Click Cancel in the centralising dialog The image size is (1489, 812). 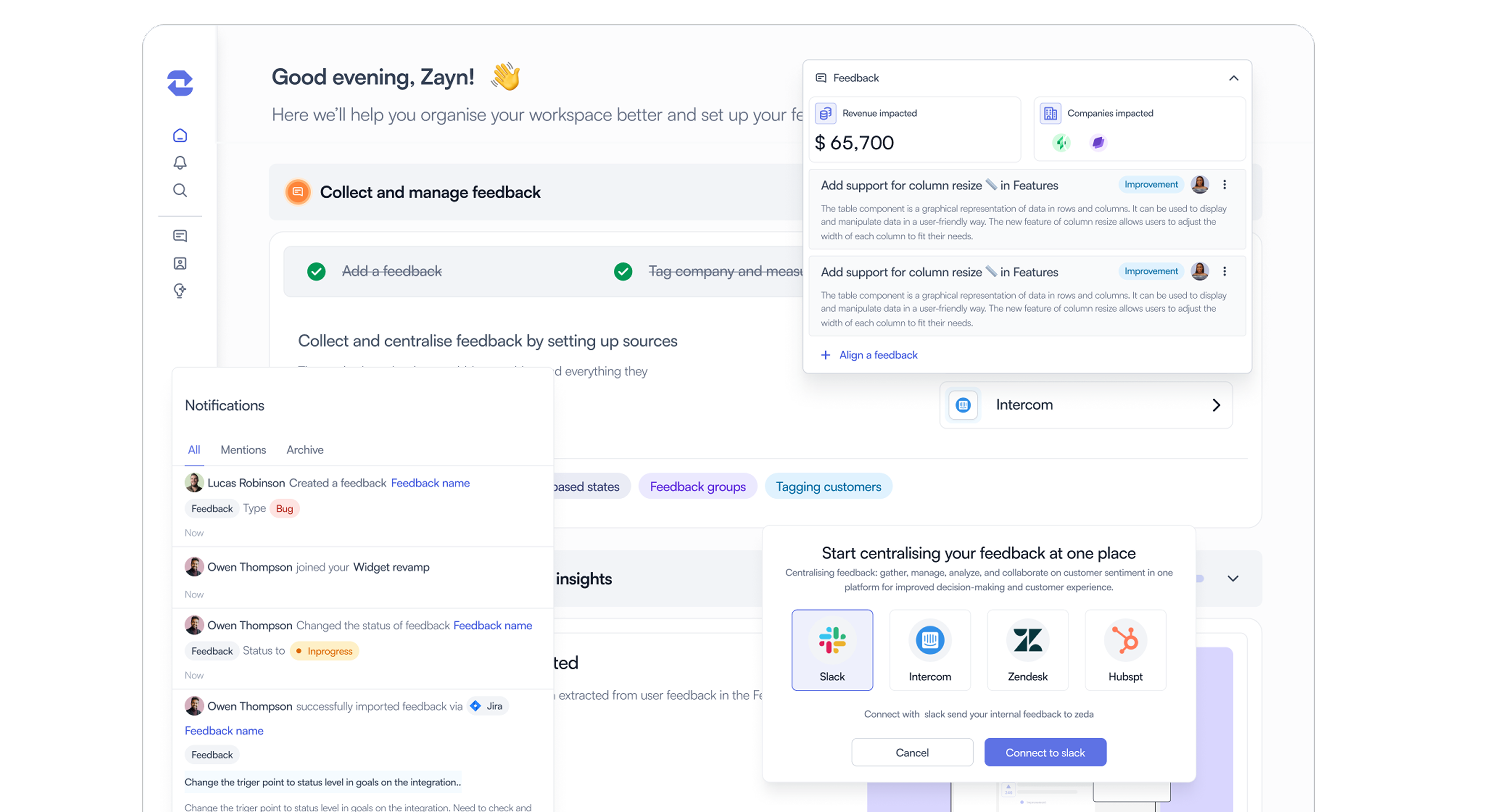(912, 752)
